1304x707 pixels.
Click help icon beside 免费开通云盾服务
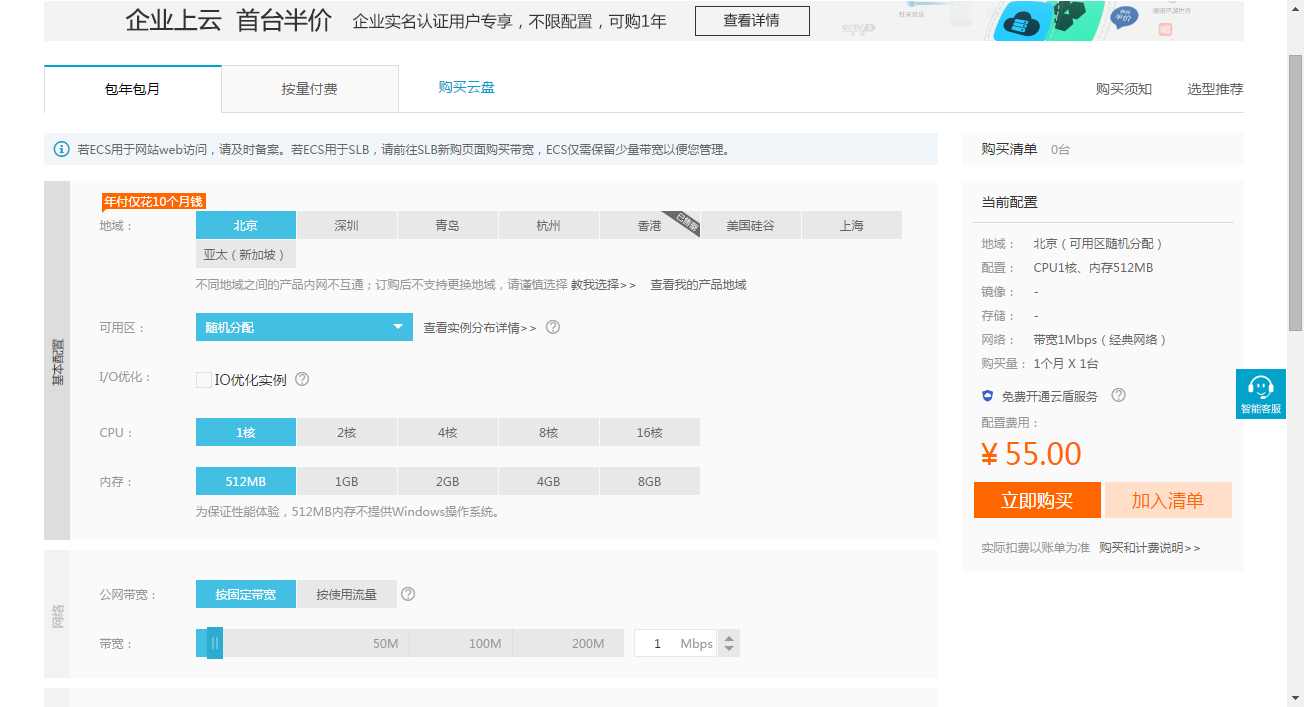click(x=1119, y=395)
